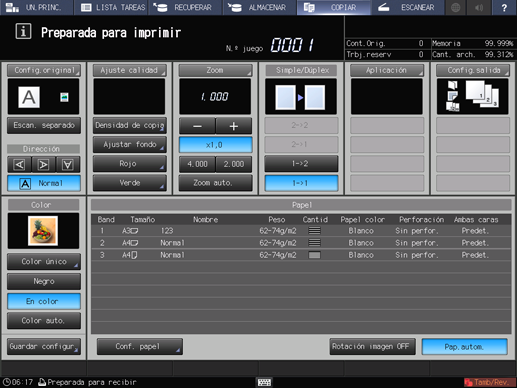517x388 pixels.
Task: Switch to the ESCANEAR tab
Action: point(408,7)
